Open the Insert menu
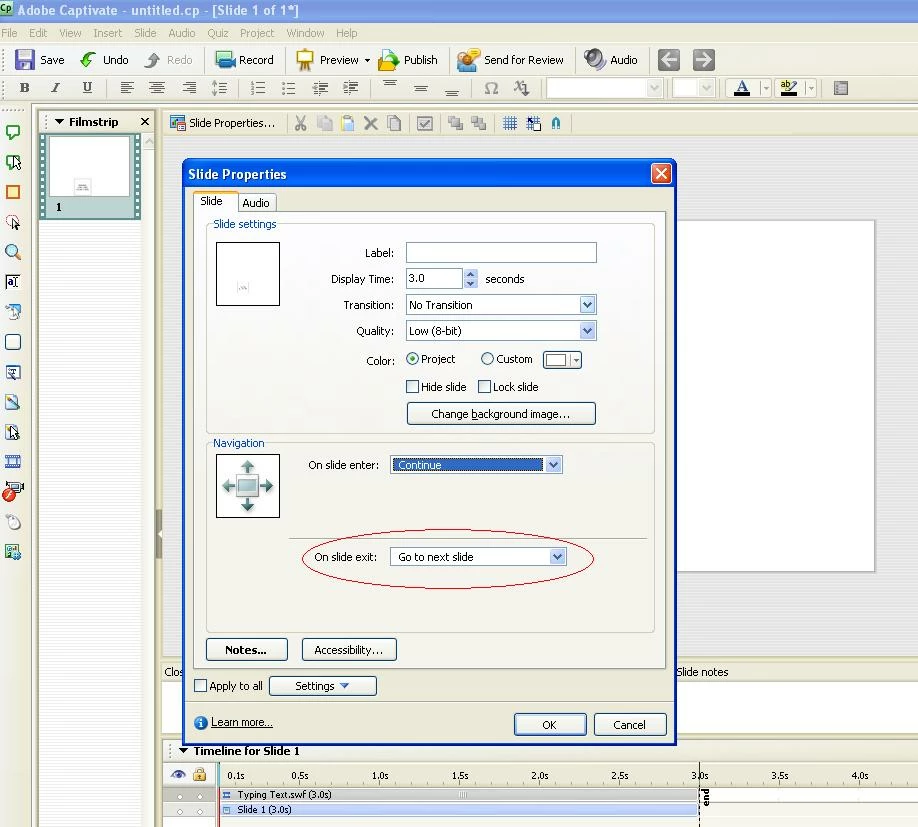918x827 pixels. pos(108,33)
